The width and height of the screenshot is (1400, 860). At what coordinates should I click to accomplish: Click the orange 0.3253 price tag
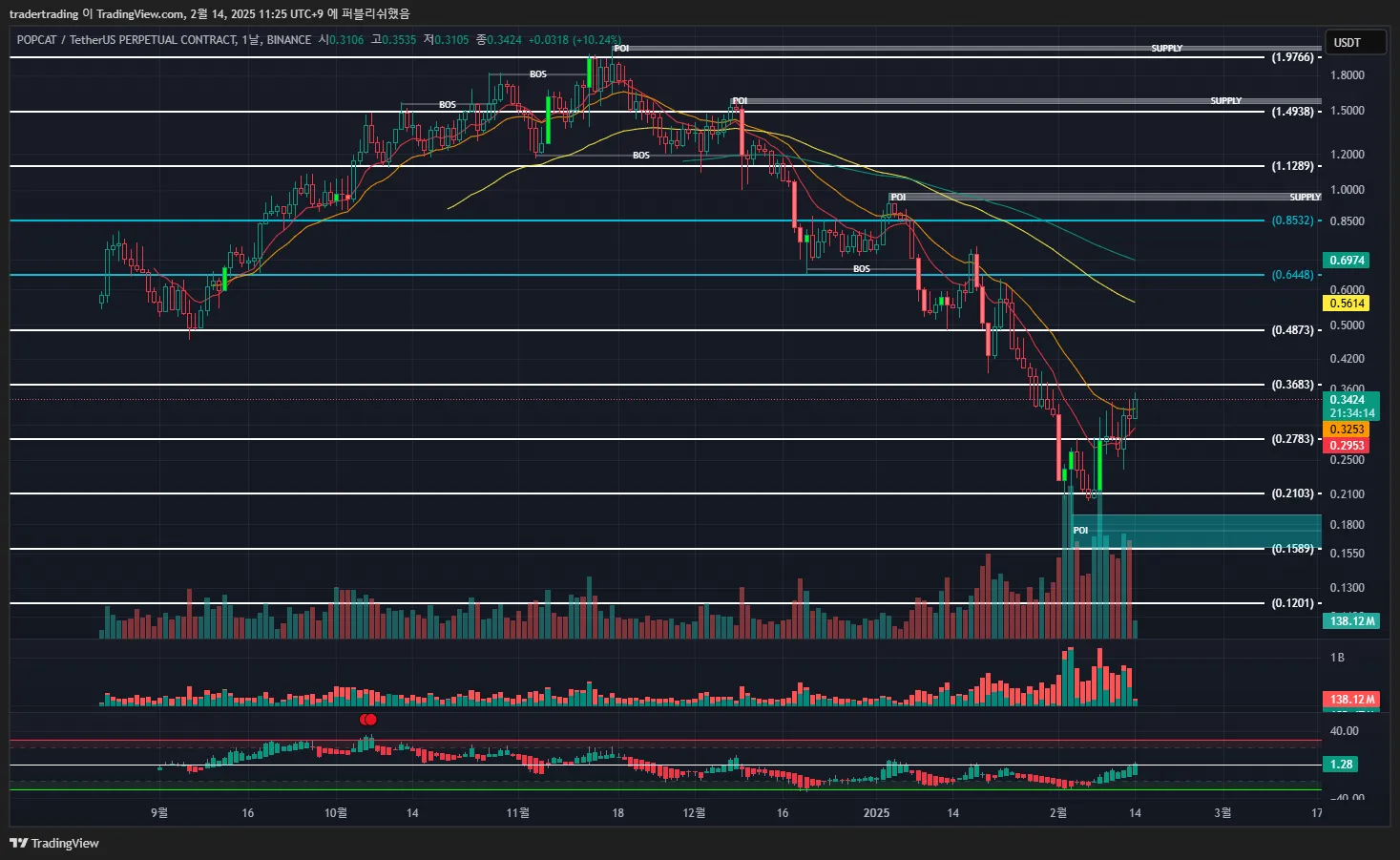[x=1347, y=430]
